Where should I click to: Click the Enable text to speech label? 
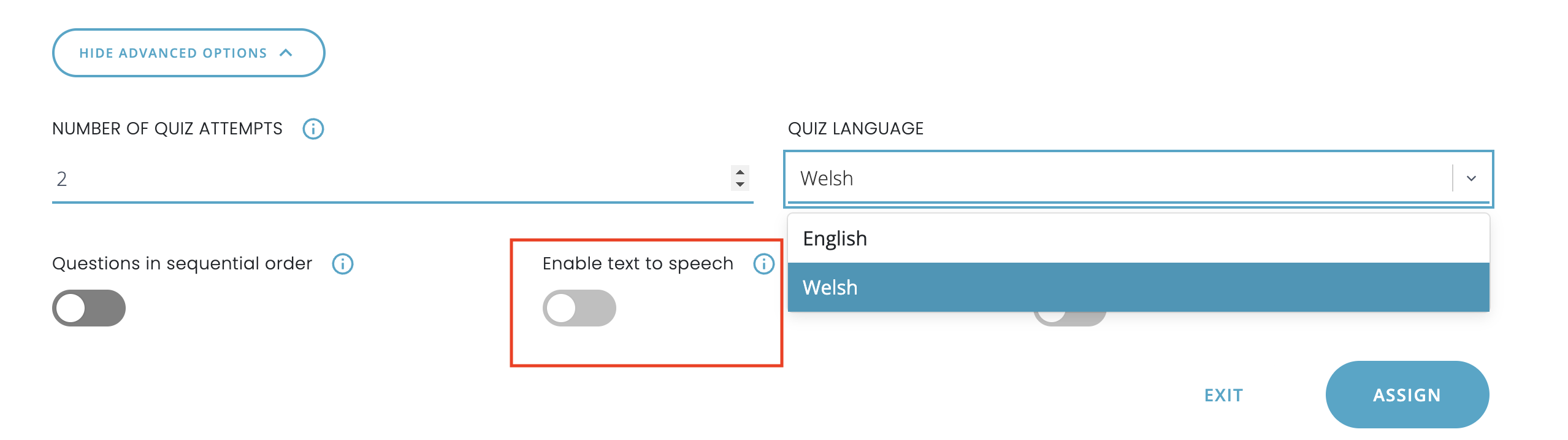click(x=638, y=264)
